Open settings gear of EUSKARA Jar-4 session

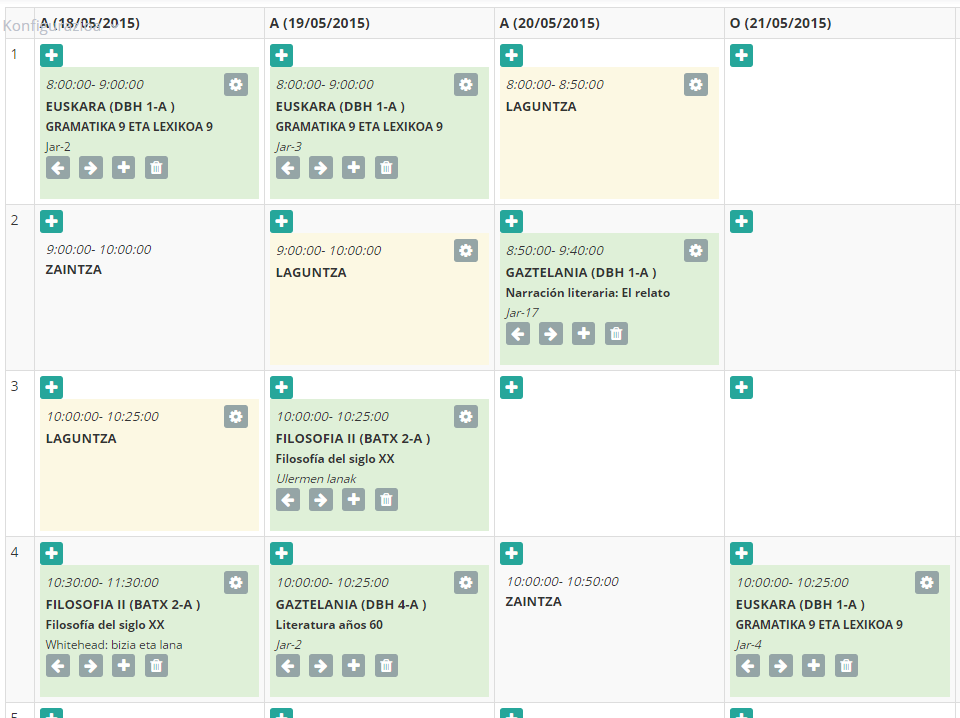(927, 582)
